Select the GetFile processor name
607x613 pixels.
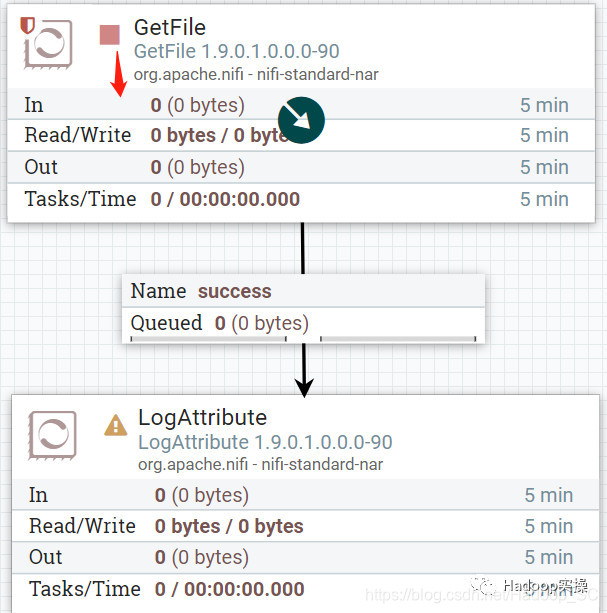(x=170, y=27)
